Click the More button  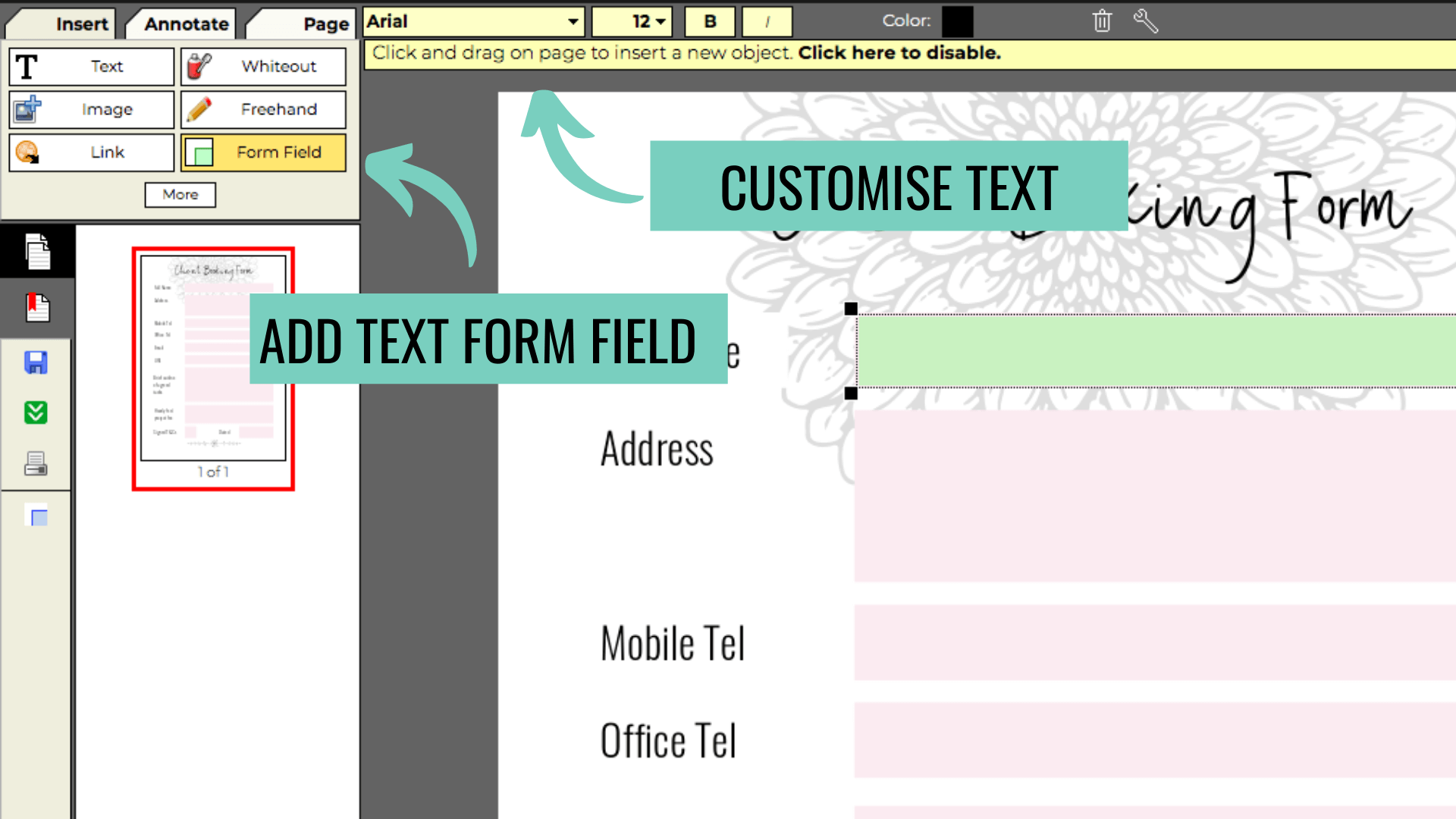click(180, 195)
